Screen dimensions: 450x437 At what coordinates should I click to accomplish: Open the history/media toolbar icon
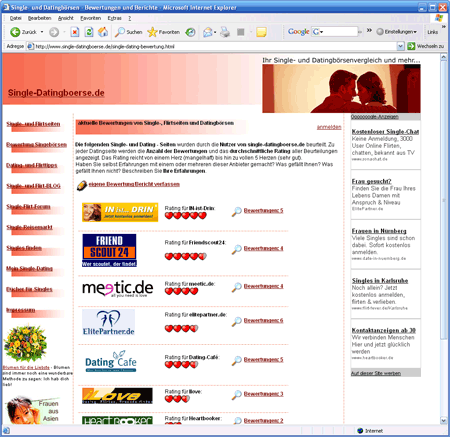pyautogui.click(x=190, y=32)
